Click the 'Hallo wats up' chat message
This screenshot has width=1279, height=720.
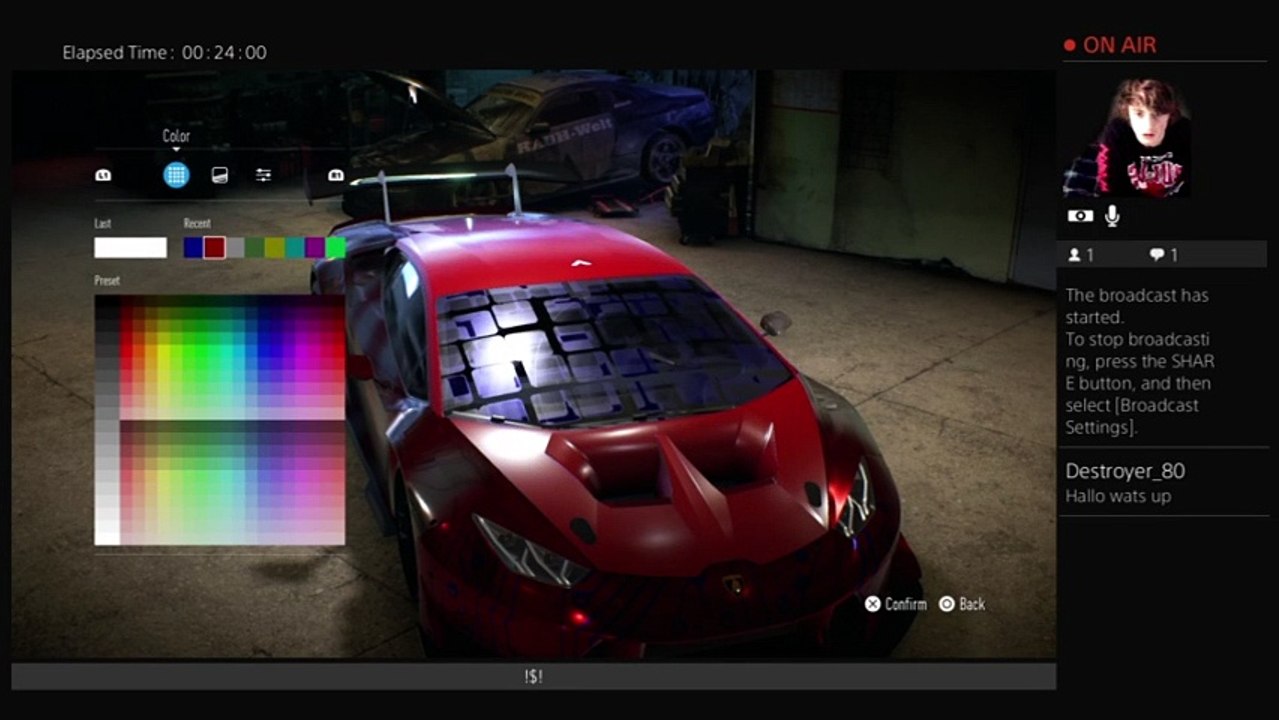(x=1118, y=496)
